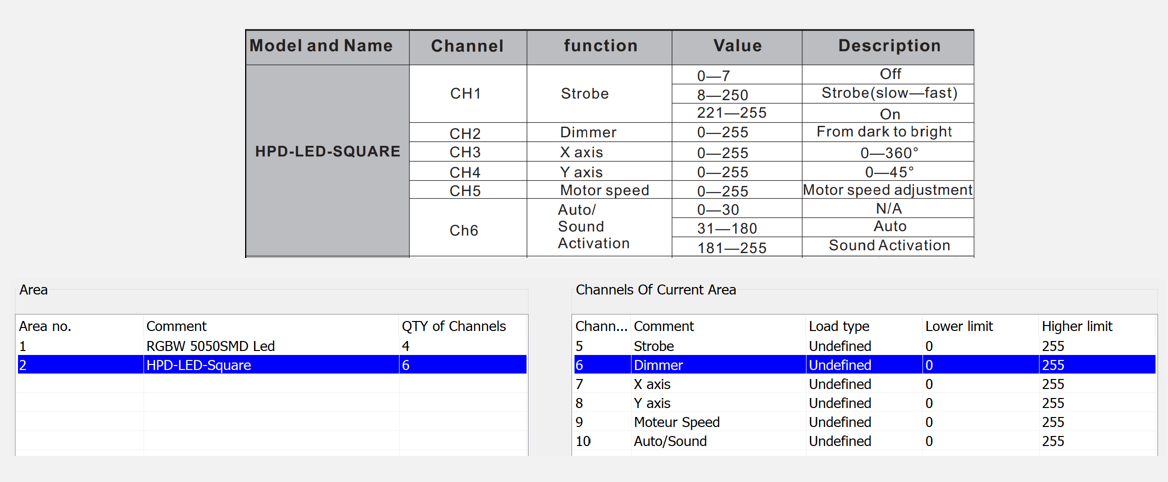The image size is (1168, 482).
Task: Click the Model and Name header
Action: (328, 46)
